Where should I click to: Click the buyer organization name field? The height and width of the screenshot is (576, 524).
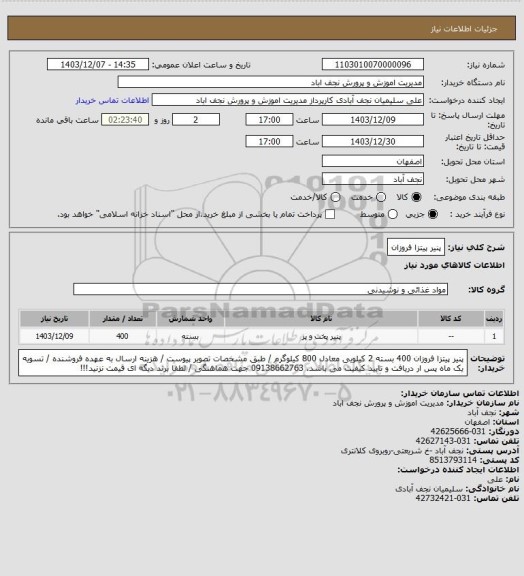click(x=270, y=82)
